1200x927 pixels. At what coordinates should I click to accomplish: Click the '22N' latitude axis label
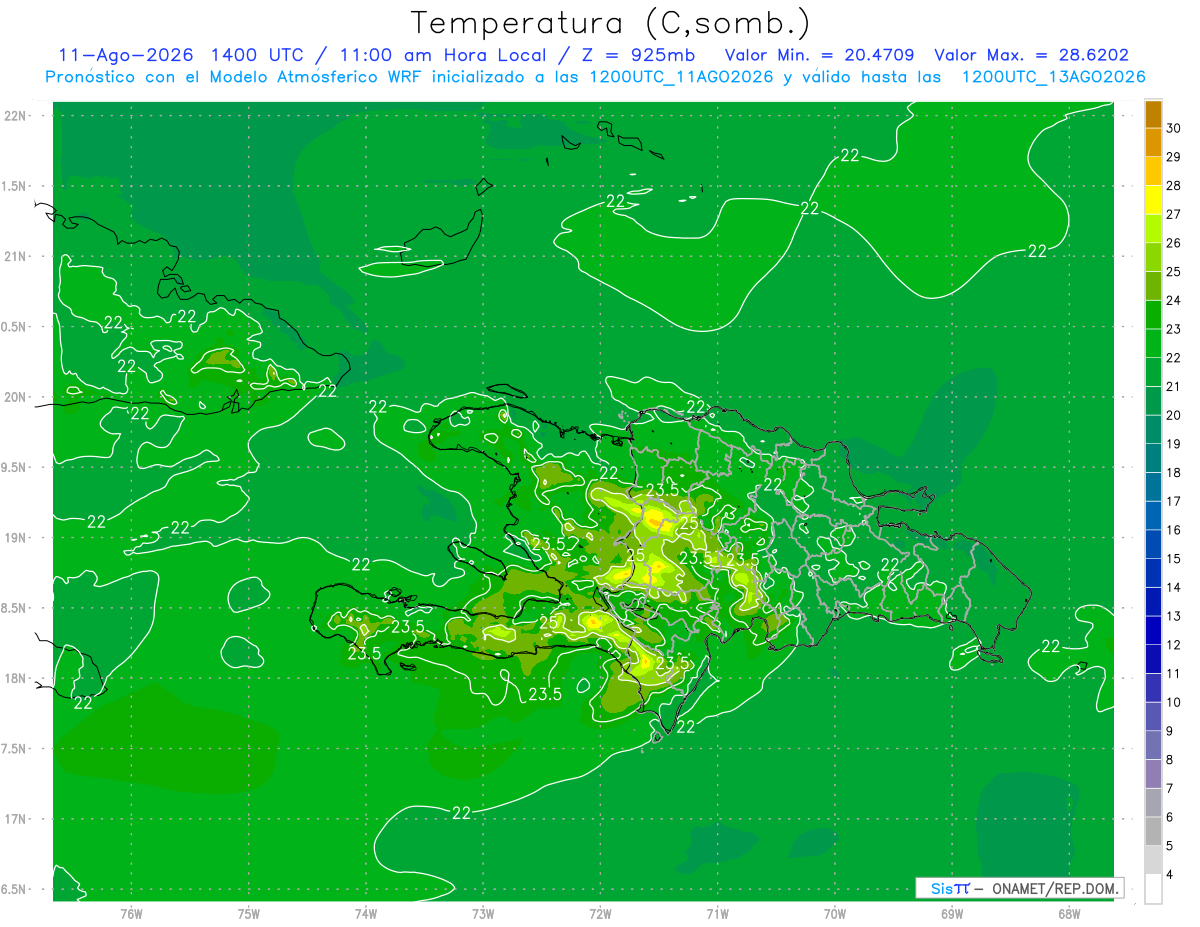click(15, 116)
